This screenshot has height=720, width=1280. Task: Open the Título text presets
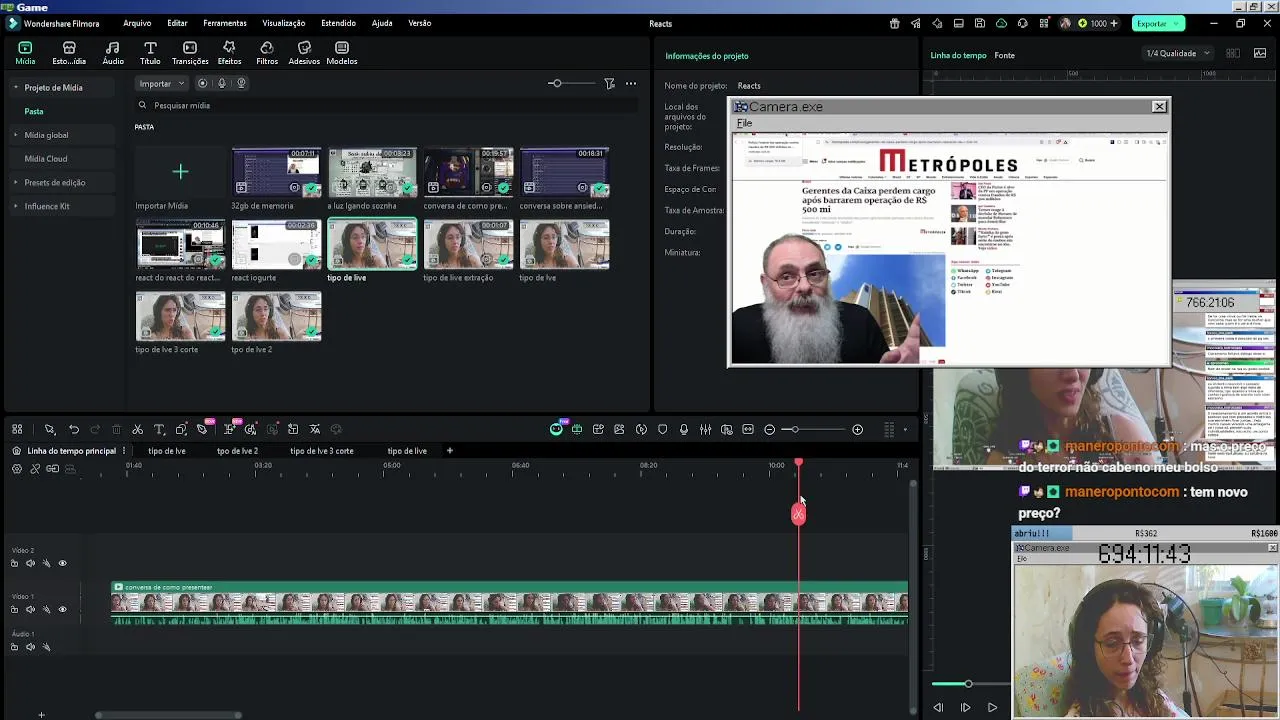(150, 53)
